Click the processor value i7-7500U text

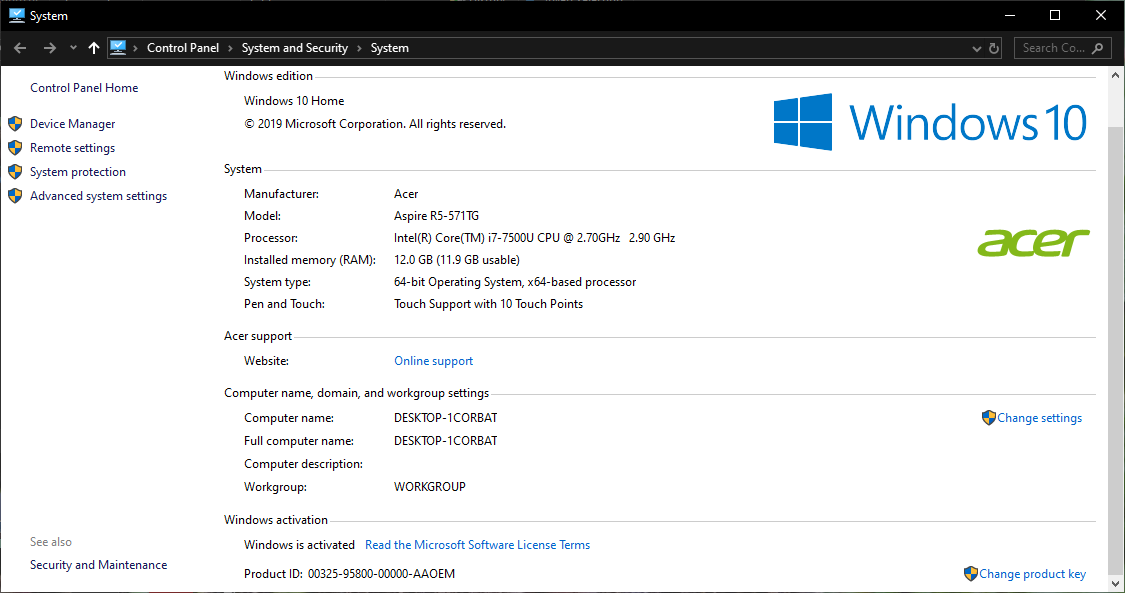point(535,238)
